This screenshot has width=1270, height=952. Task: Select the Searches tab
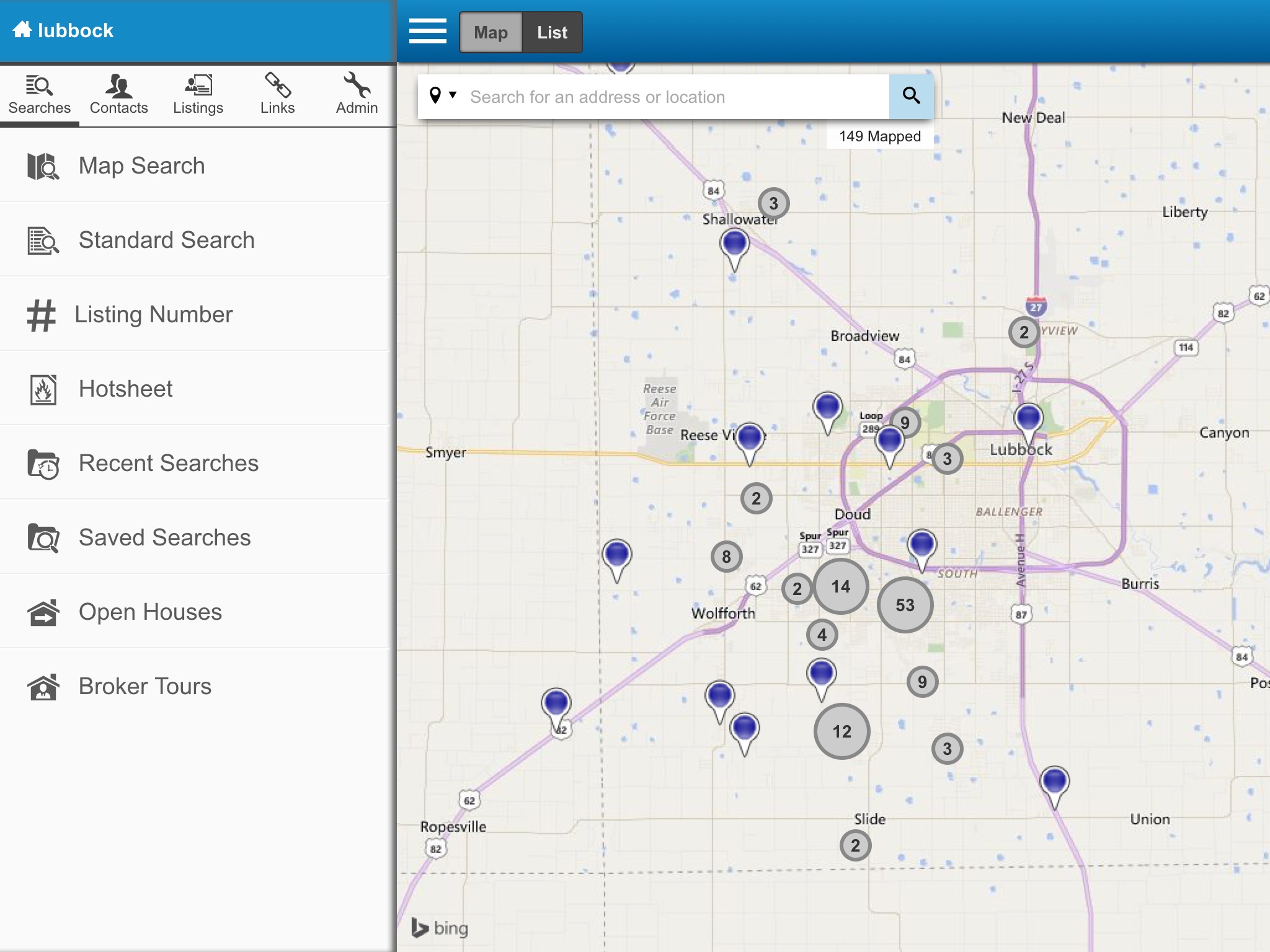[40, 94]
